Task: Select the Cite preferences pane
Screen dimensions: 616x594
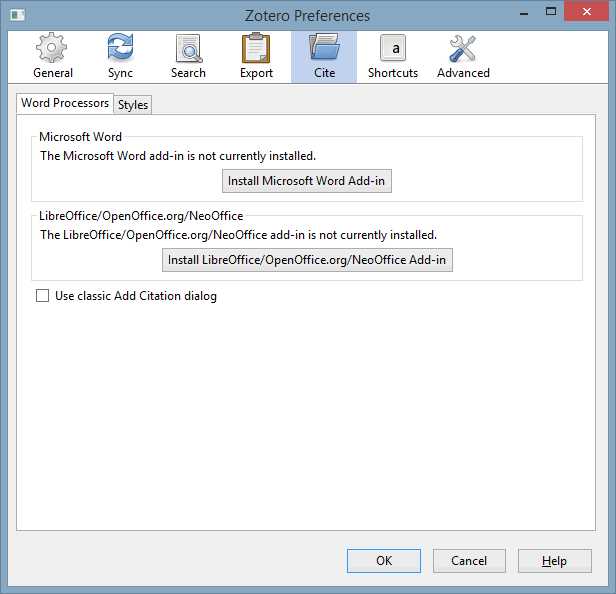Action: tap(324, 57)
